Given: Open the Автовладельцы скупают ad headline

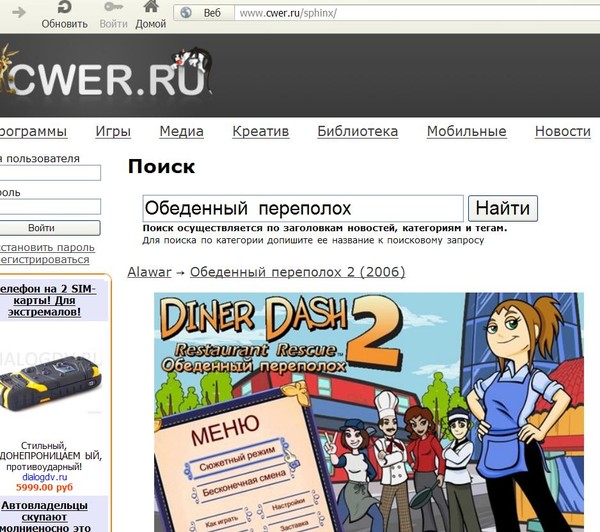Looking at the screenshot, I should coord(45,517).
